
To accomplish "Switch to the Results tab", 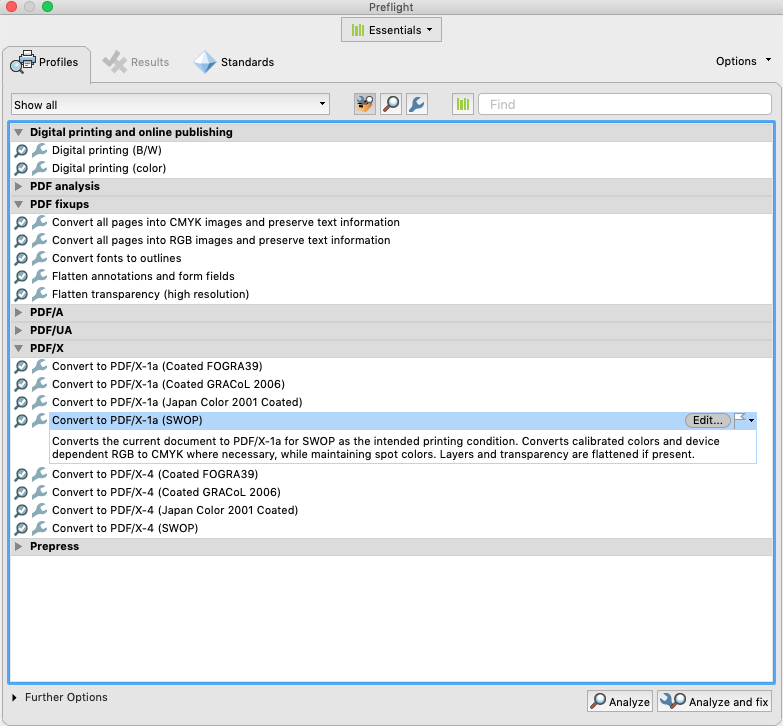I will (136, 62).
